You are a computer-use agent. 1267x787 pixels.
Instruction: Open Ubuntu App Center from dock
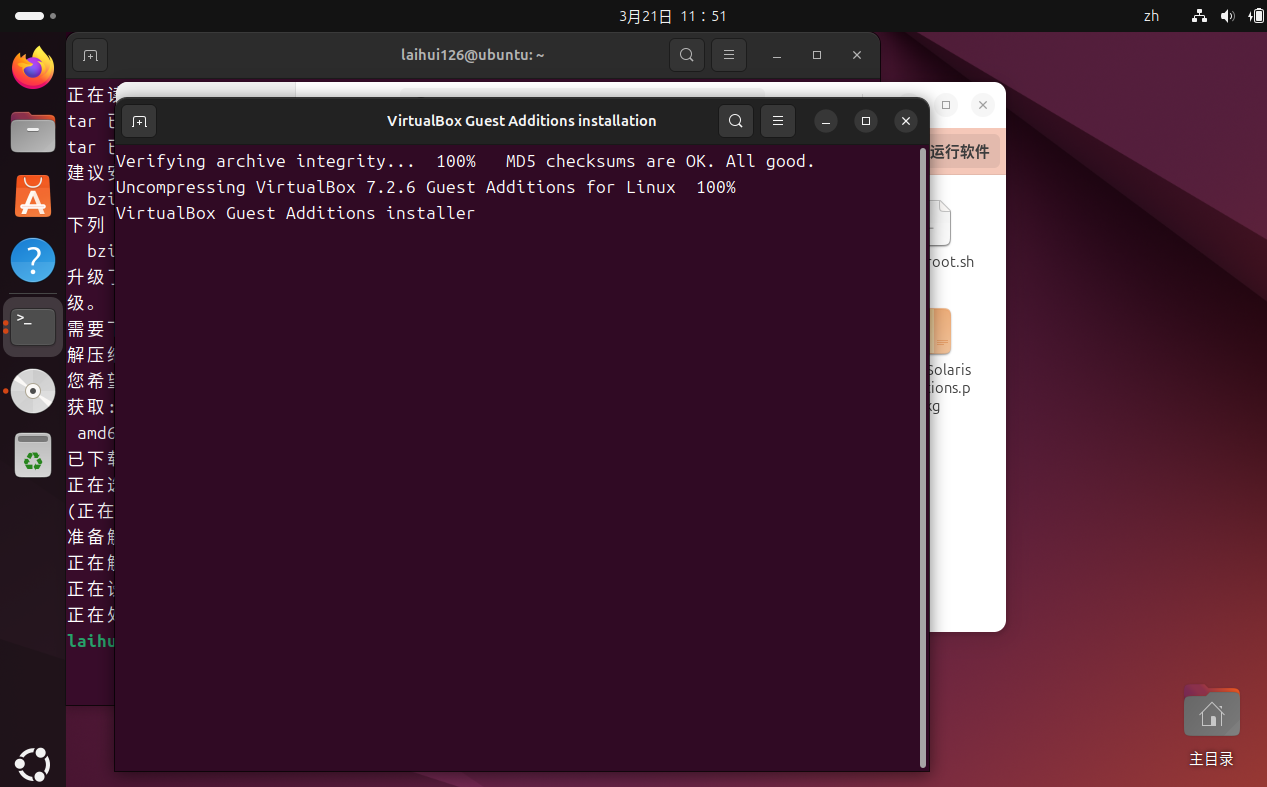click(x=33, y=196)
